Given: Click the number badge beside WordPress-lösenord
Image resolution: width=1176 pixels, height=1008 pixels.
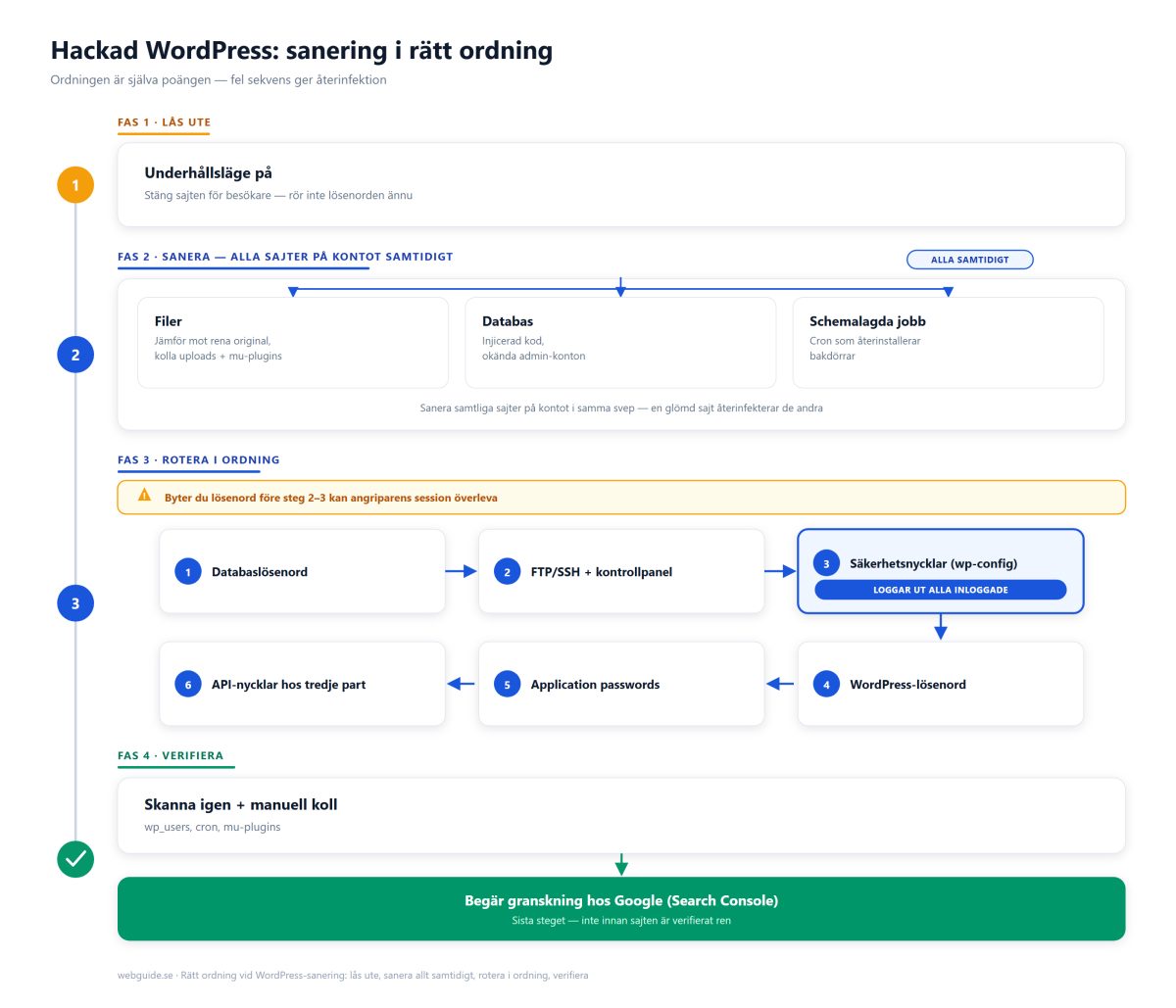Looking at the screenshot, I should pyautogui.click(x=826, y=685).
